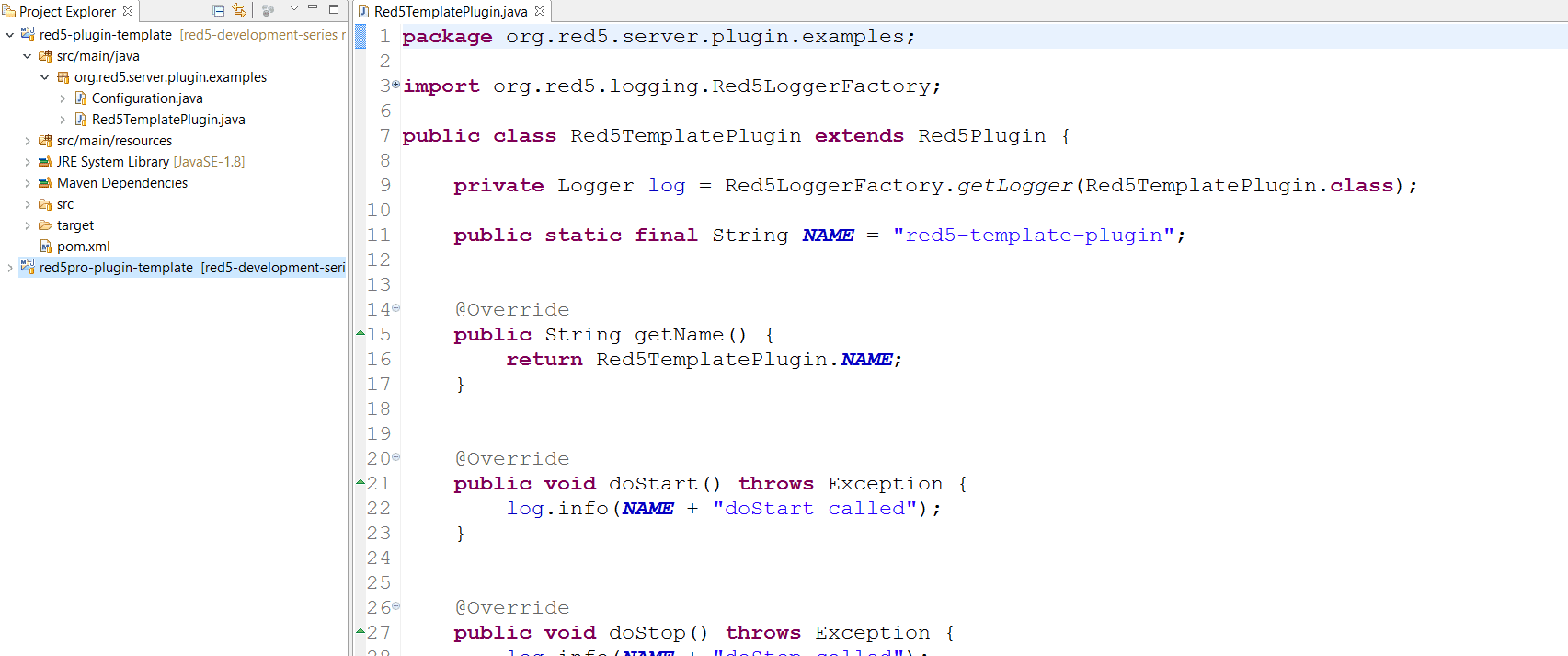Select JRE System Library [JavaSE-1.8]
Image resolution: width=1568 pixels, height=656 pixels.
point(151,162)
